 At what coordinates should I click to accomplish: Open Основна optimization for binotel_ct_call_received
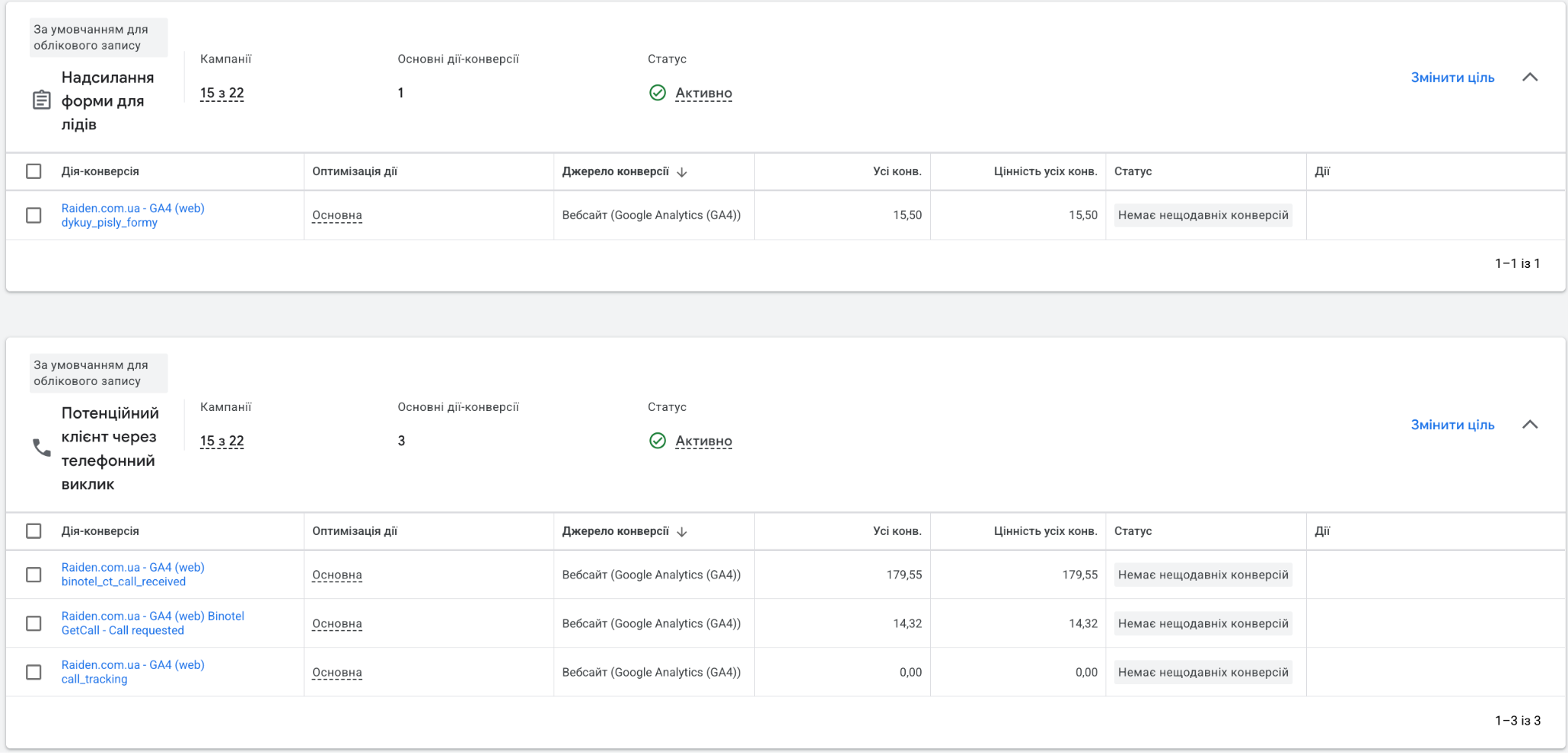tap(337, 575)
